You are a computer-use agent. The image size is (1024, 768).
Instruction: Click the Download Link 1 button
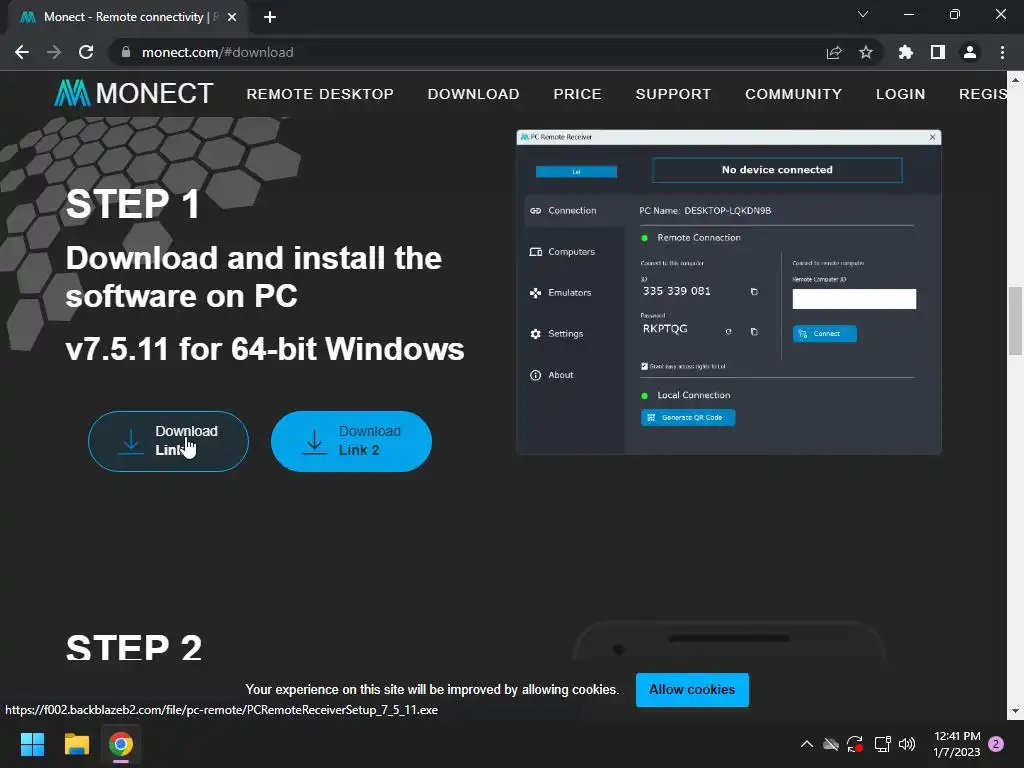[x=168, y=441]
